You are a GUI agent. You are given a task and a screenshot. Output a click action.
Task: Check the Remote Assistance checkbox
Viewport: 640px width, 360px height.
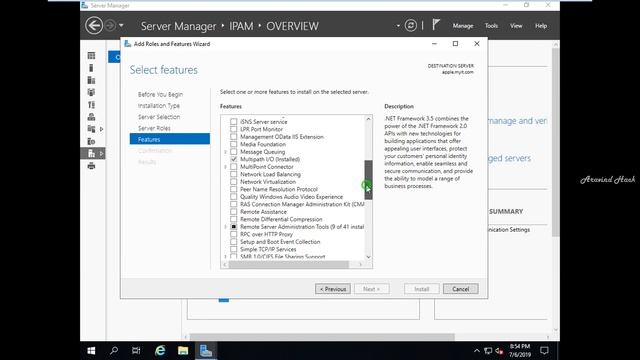pyautogui.click(x=233, y=211)
